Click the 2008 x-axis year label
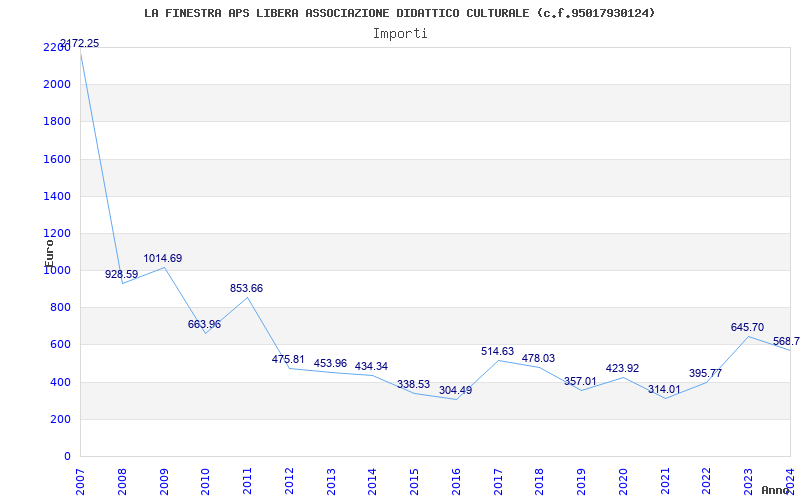This screenshot has height=500, width=800. tap(122, 482)
